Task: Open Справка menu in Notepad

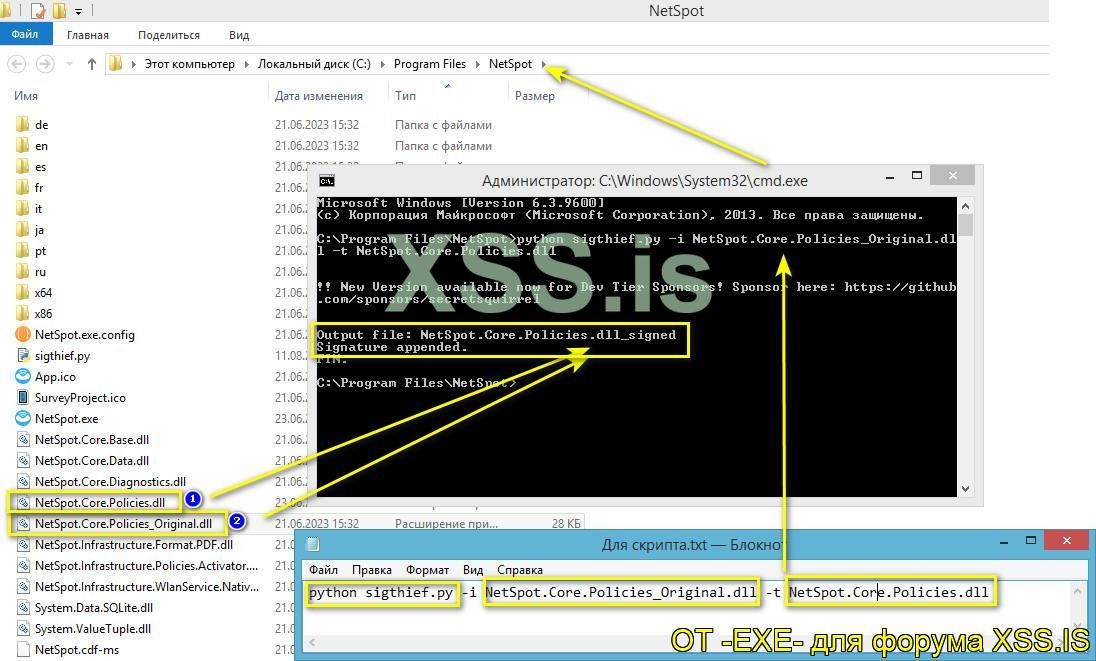Action: [519, 569]
